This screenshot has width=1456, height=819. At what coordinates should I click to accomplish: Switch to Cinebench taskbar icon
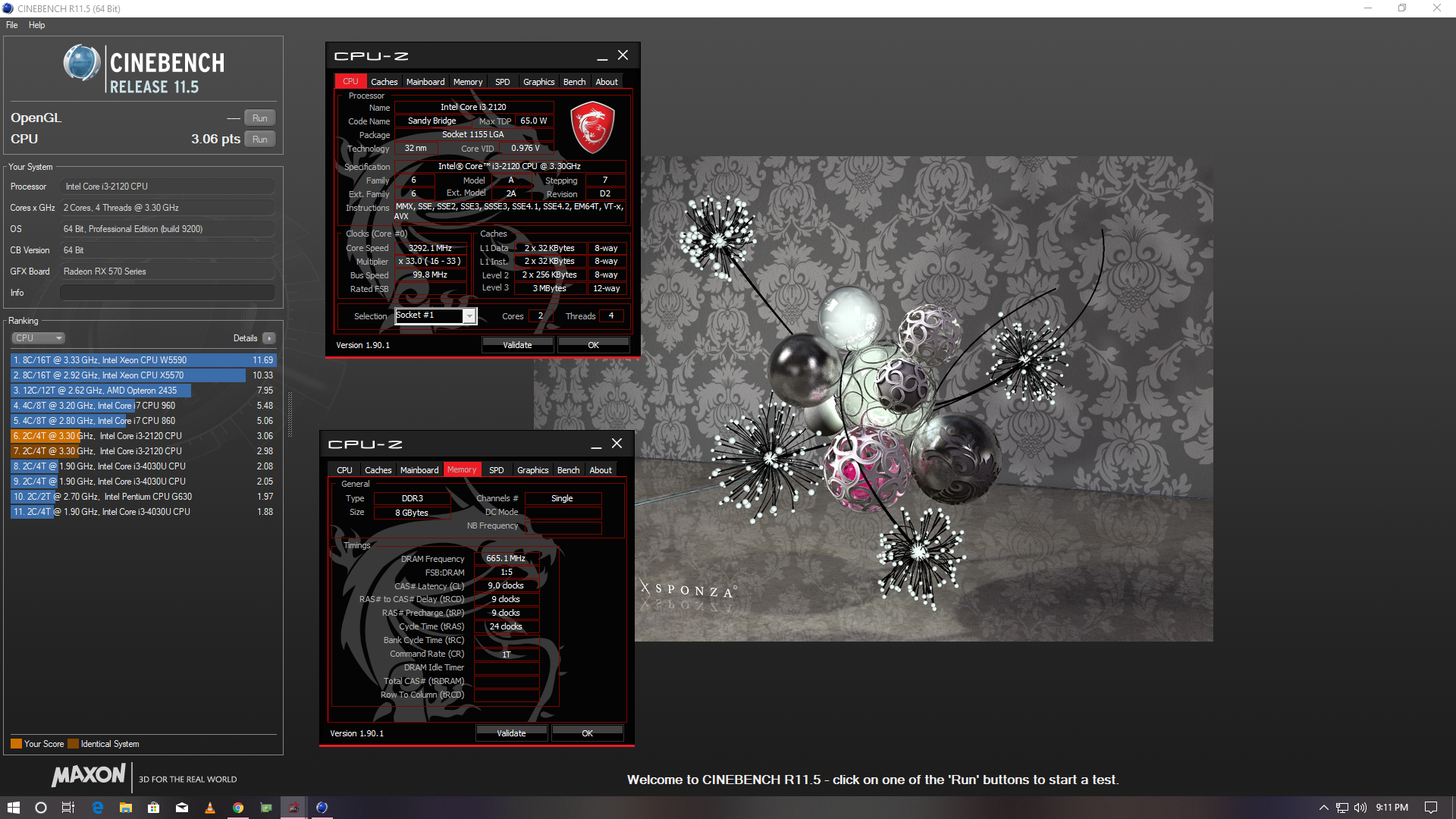322,808
